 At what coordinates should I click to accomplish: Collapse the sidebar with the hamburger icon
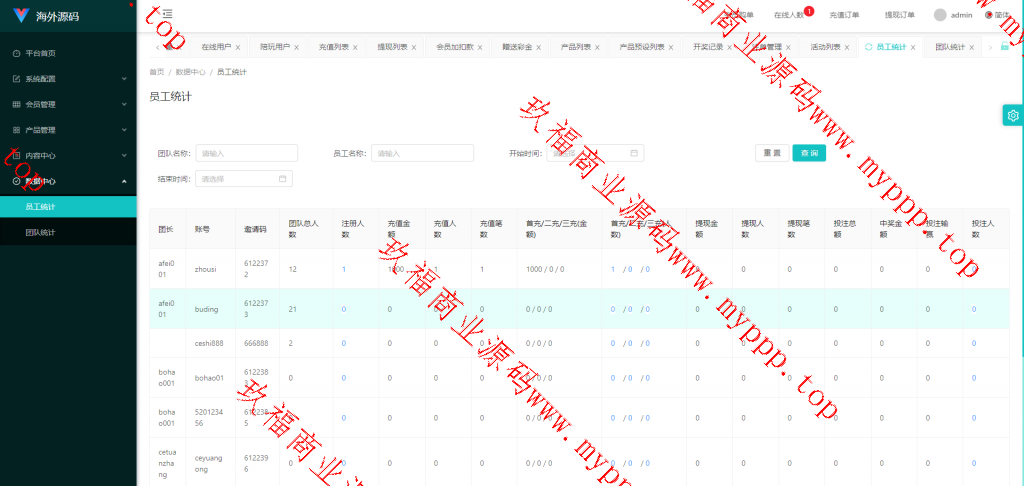point(167,14)
